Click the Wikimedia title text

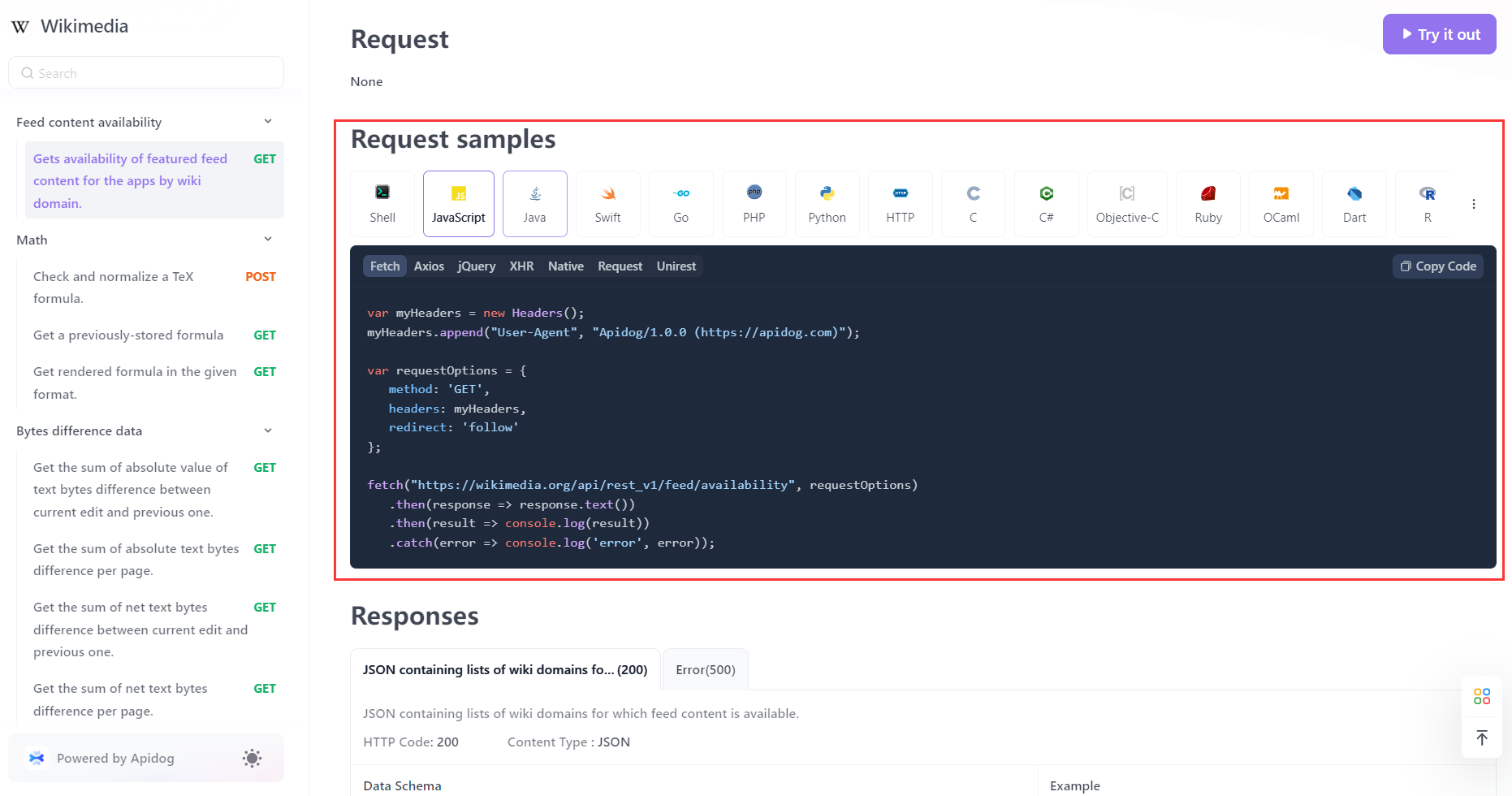pyautogui.click(x=84, y=26)
